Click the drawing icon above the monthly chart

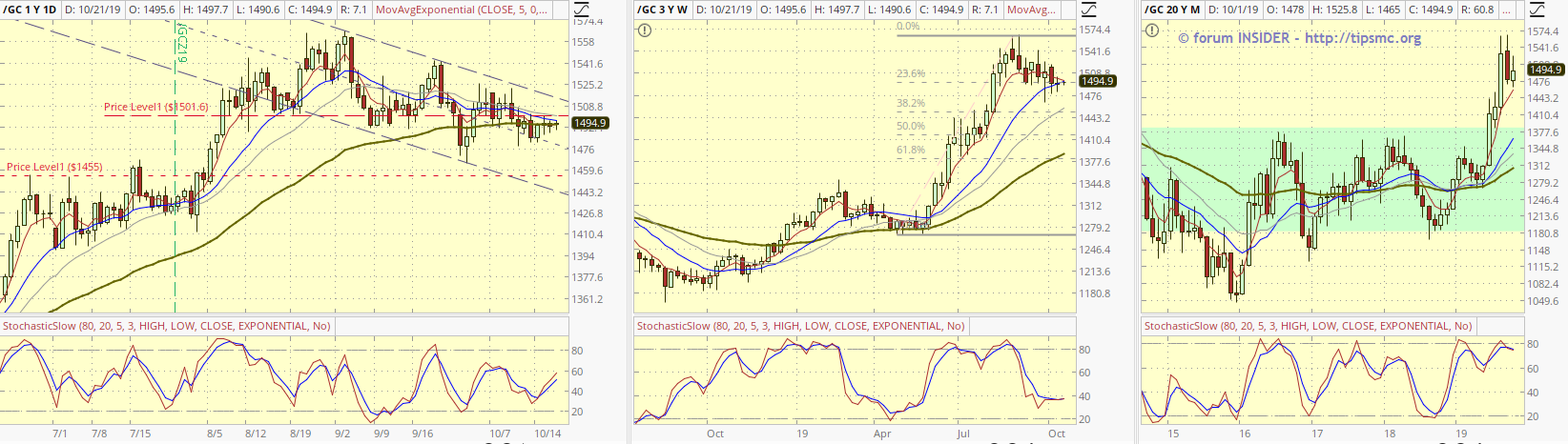[x=1536, y=10]
